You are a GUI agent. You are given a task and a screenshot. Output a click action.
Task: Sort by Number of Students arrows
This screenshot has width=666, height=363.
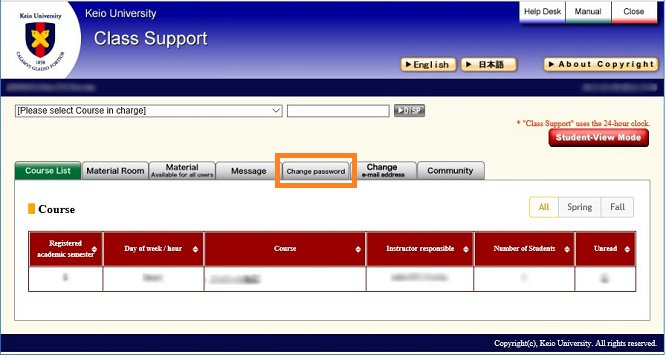coord(567,249)
